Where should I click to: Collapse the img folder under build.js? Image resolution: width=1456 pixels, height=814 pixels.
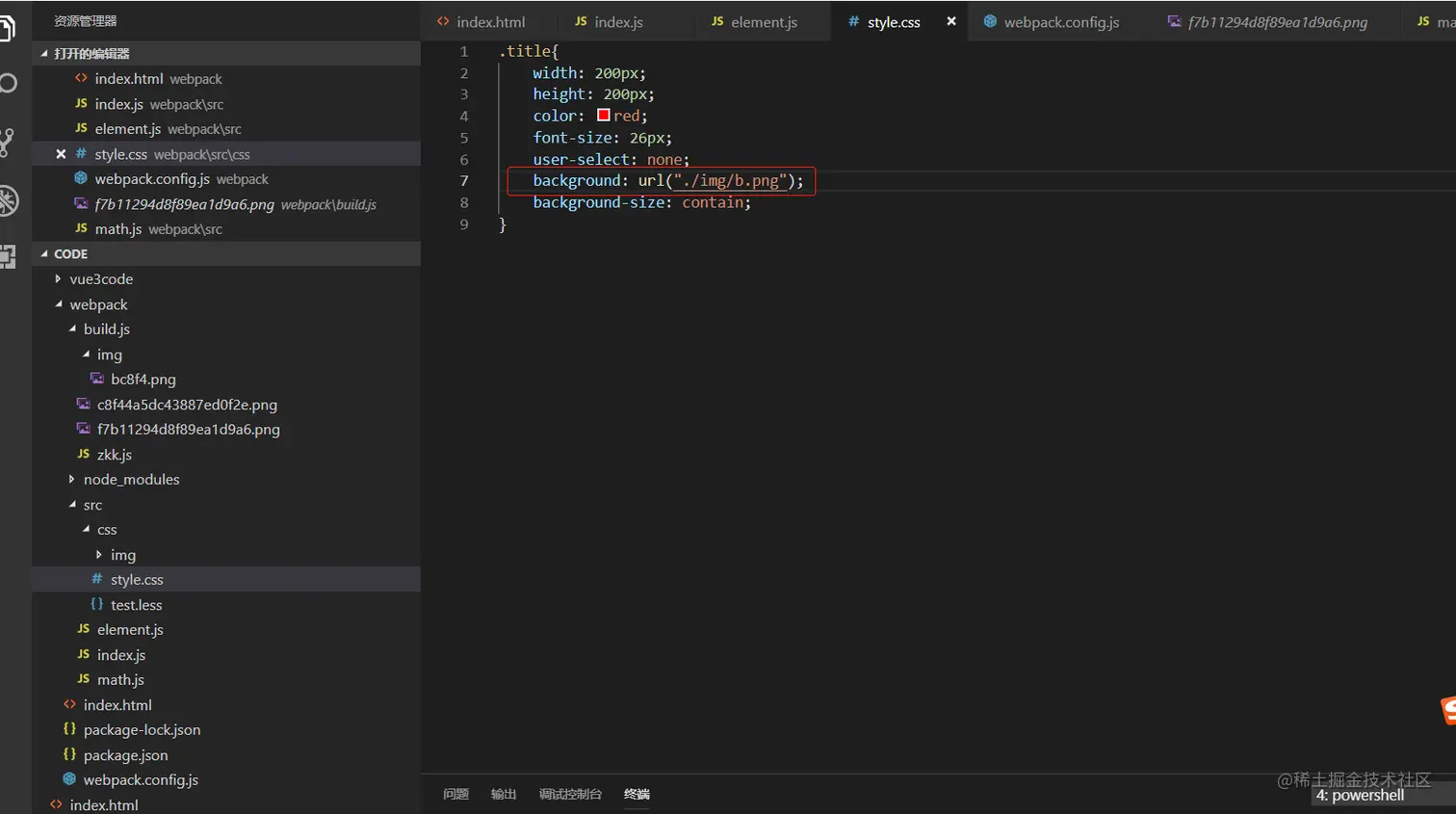point(109,354)
